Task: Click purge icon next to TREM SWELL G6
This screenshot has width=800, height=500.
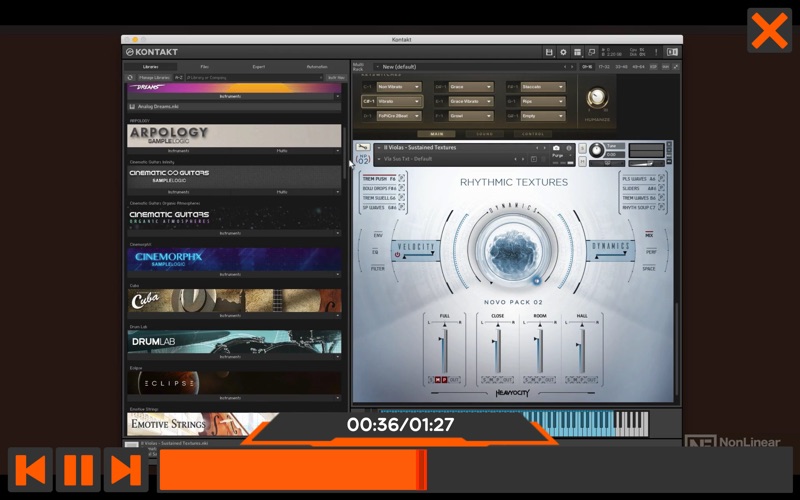Action: click(x=402, y=198)
